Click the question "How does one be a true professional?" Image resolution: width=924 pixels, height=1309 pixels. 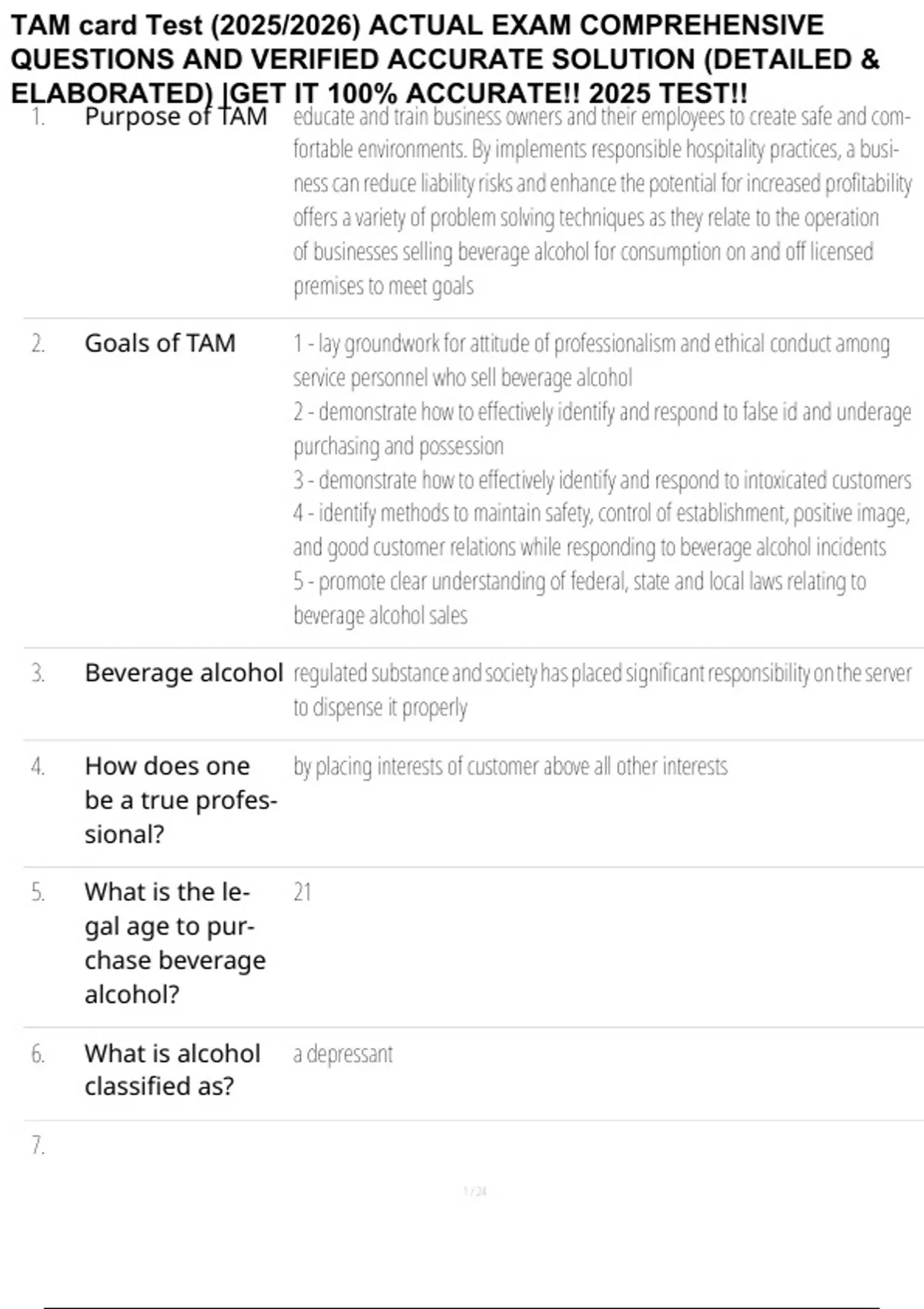pos(180,800)
